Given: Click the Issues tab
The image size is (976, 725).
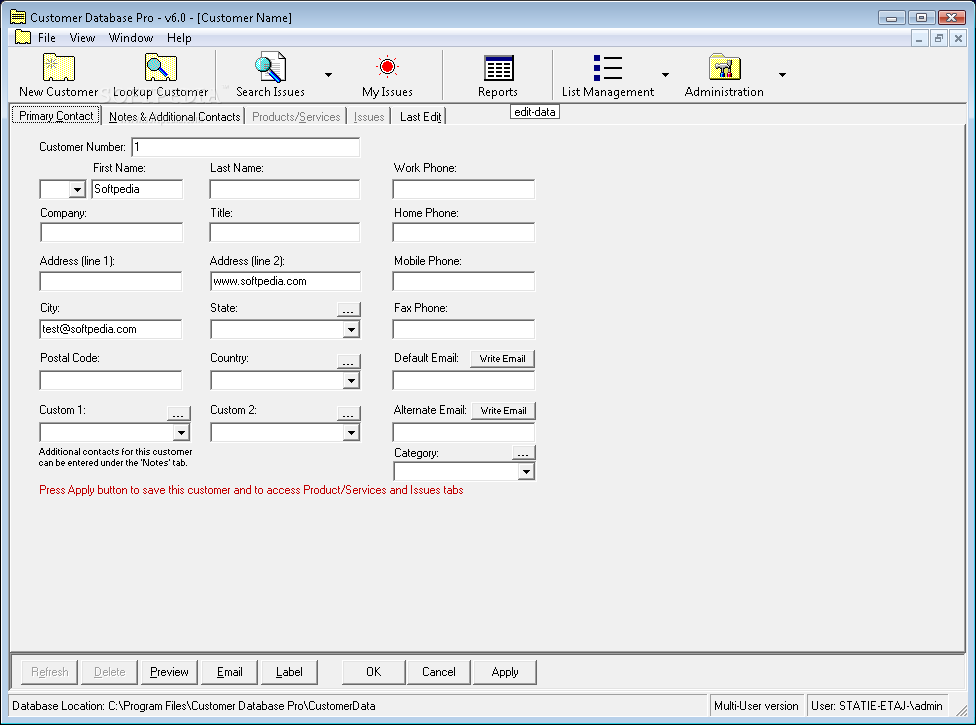Looking at the screenshot, I should coord(369,116).
